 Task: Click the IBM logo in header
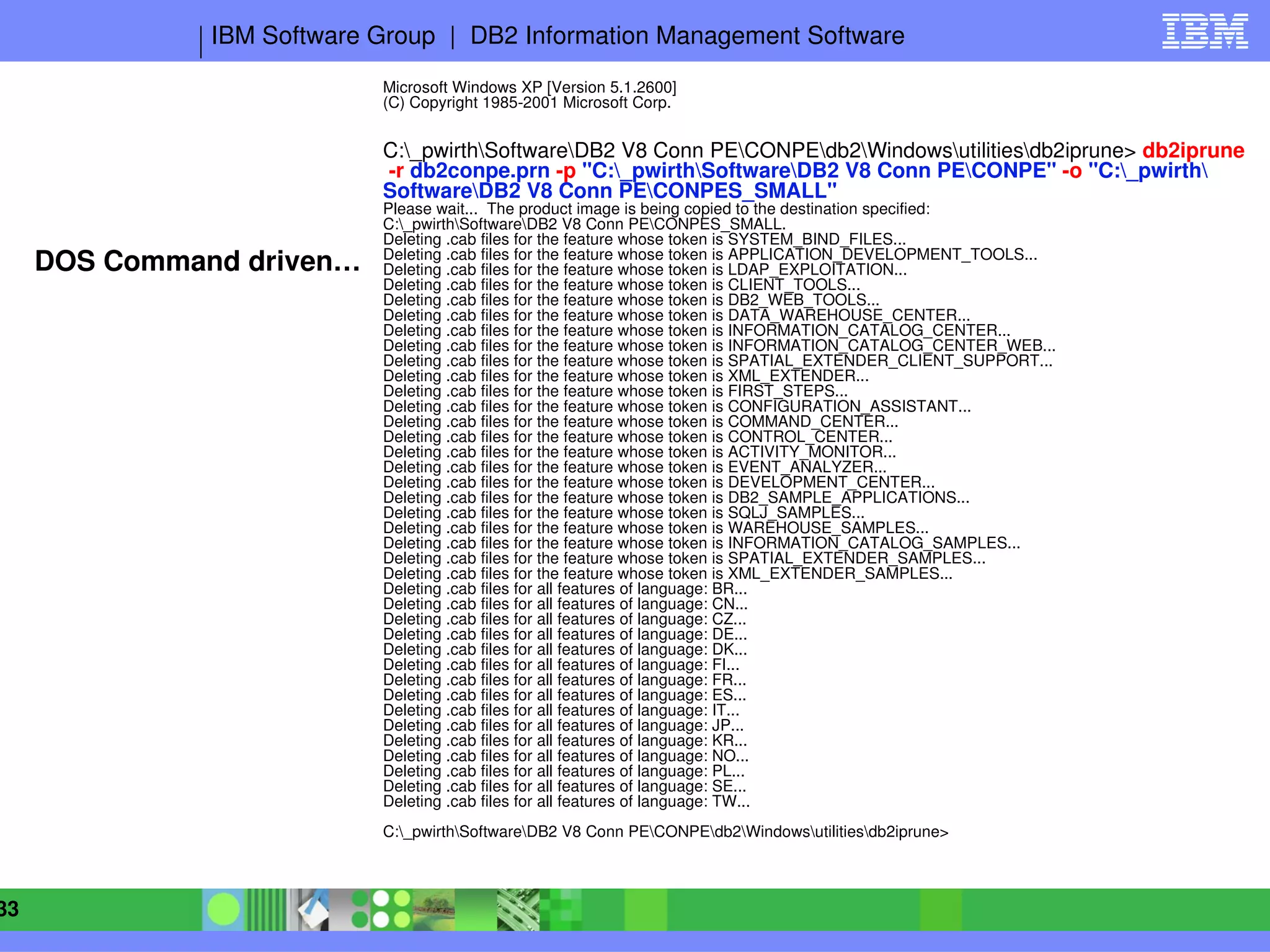pos(1205,31)
